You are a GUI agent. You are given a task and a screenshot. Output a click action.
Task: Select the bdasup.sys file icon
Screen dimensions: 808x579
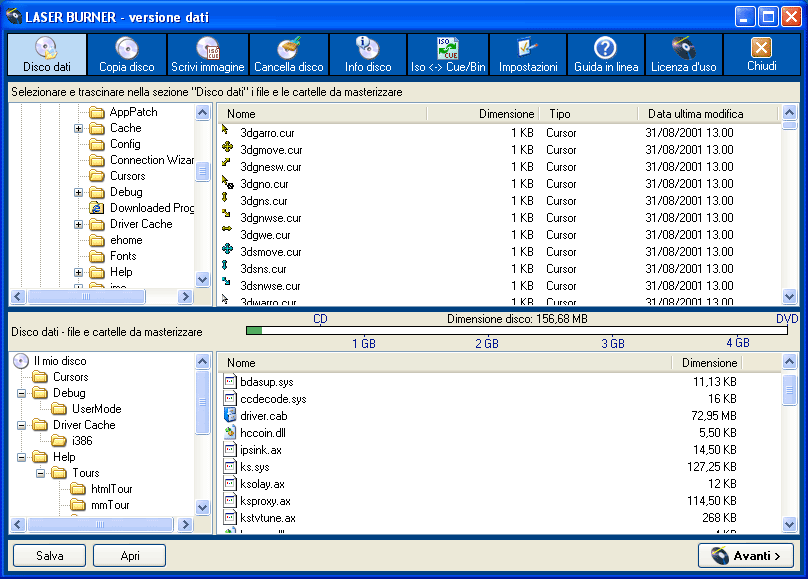230,381
